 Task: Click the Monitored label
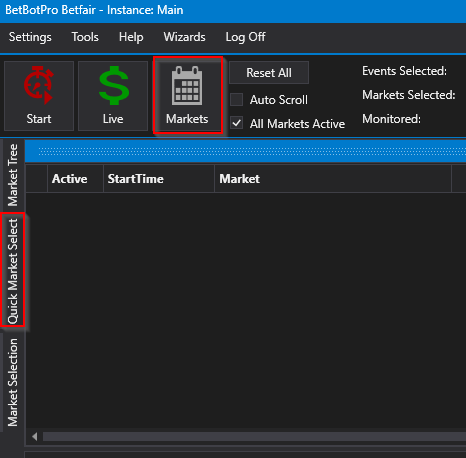click(391, 119)
